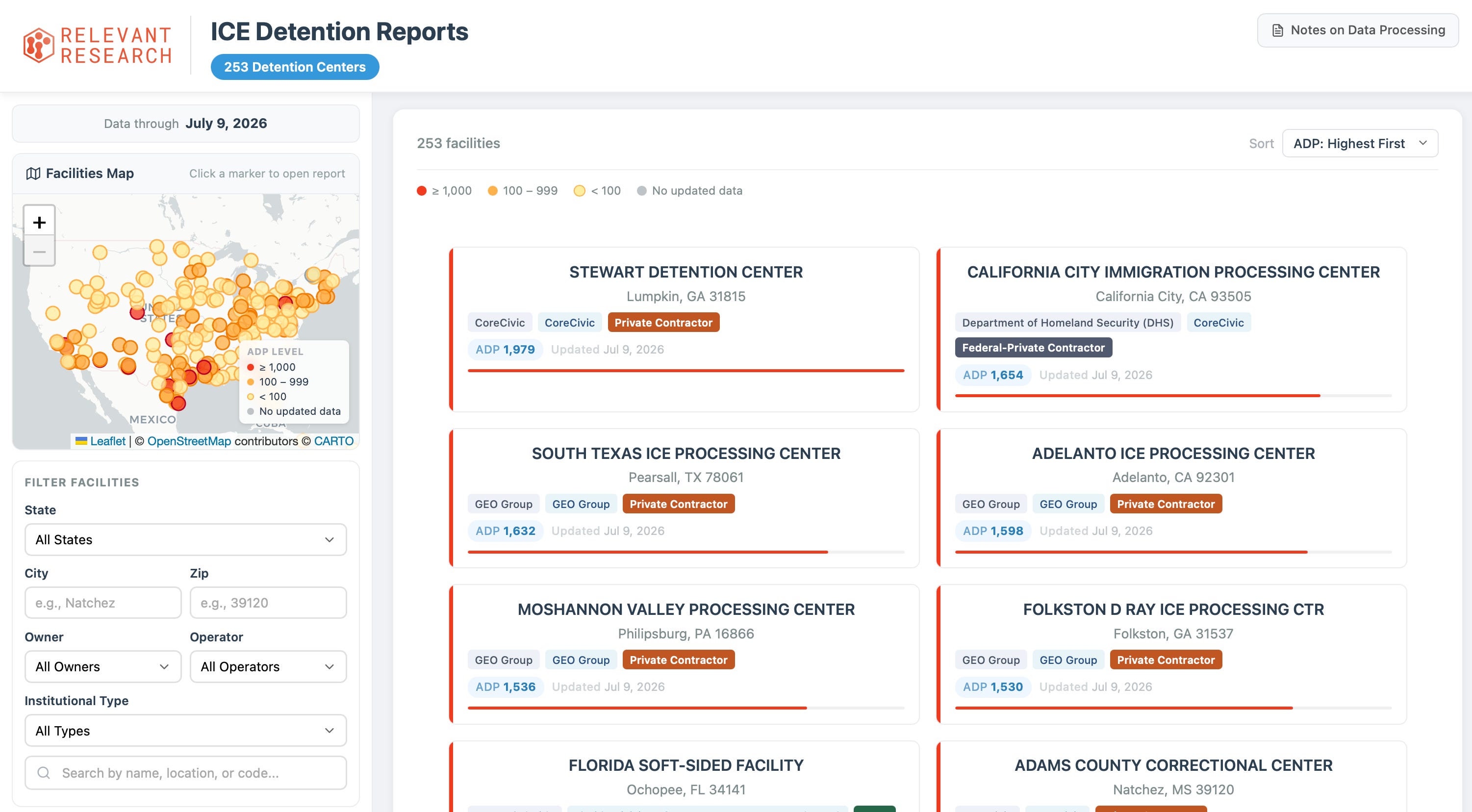
Task: Click the Private Contractor tag on Adelanto card
Action: pyautogui.click(x=1166, y=504)
